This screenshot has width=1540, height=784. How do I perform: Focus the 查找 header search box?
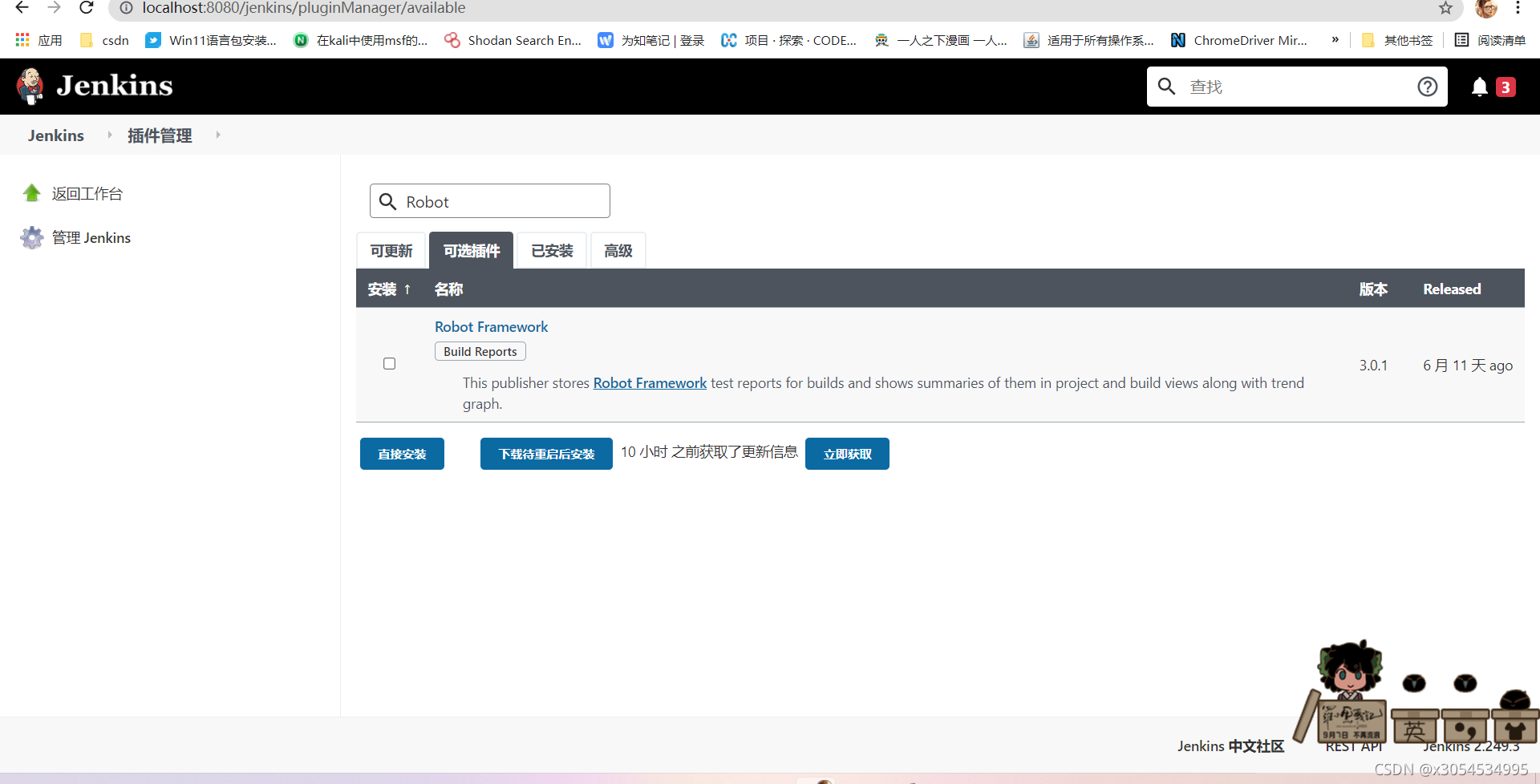click(x=1297, y=87)
